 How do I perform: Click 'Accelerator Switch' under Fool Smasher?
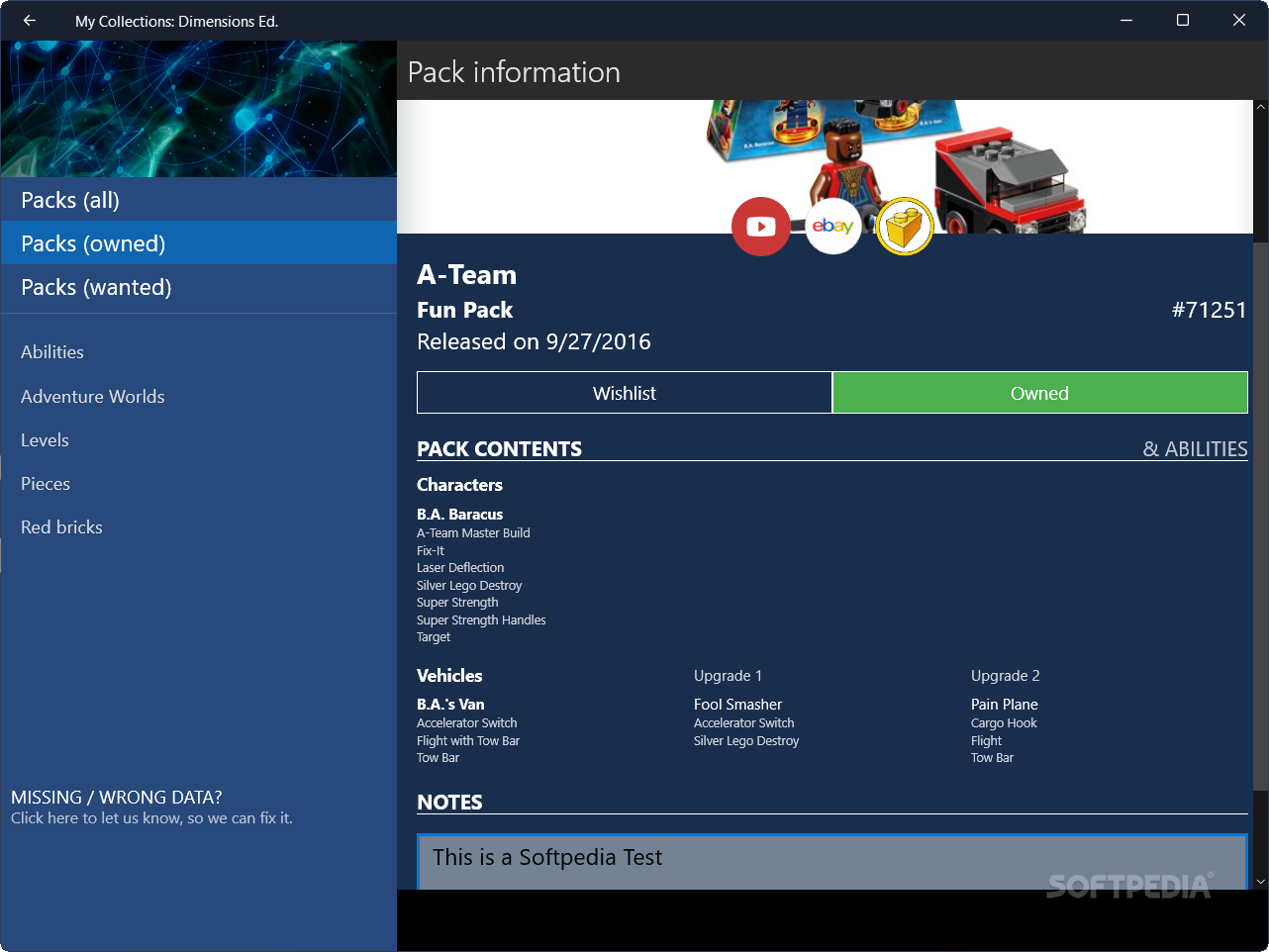click(x=743, y=723)
